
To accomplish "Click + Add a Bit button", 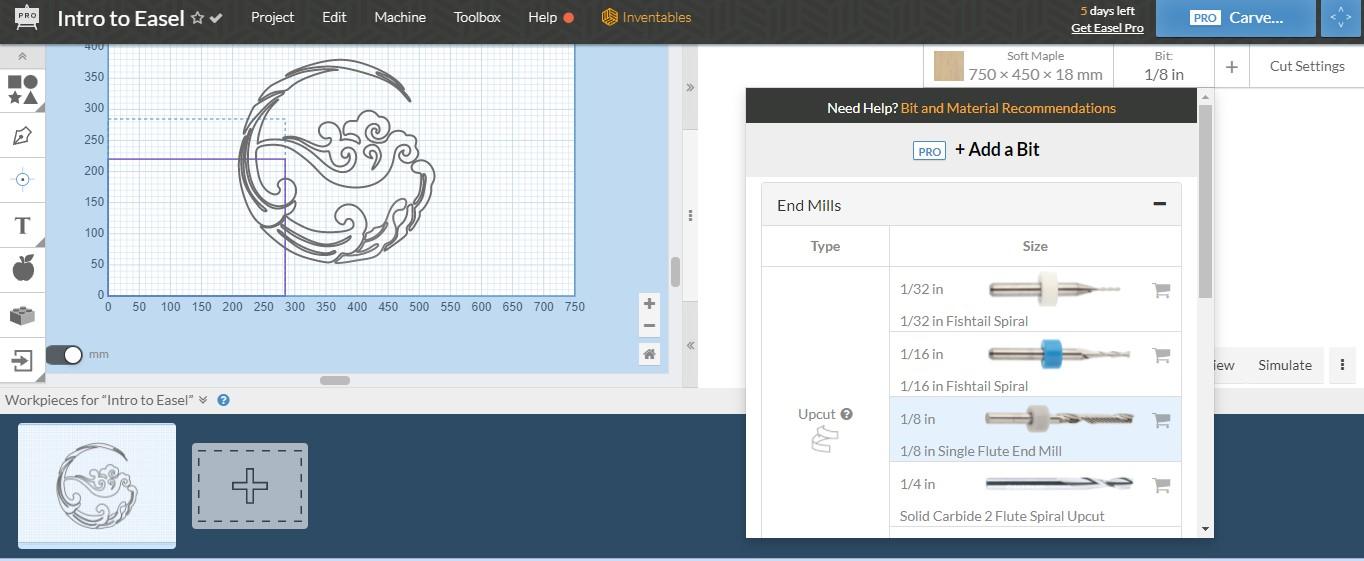I will pyautogui.click(x=976, y=150).
